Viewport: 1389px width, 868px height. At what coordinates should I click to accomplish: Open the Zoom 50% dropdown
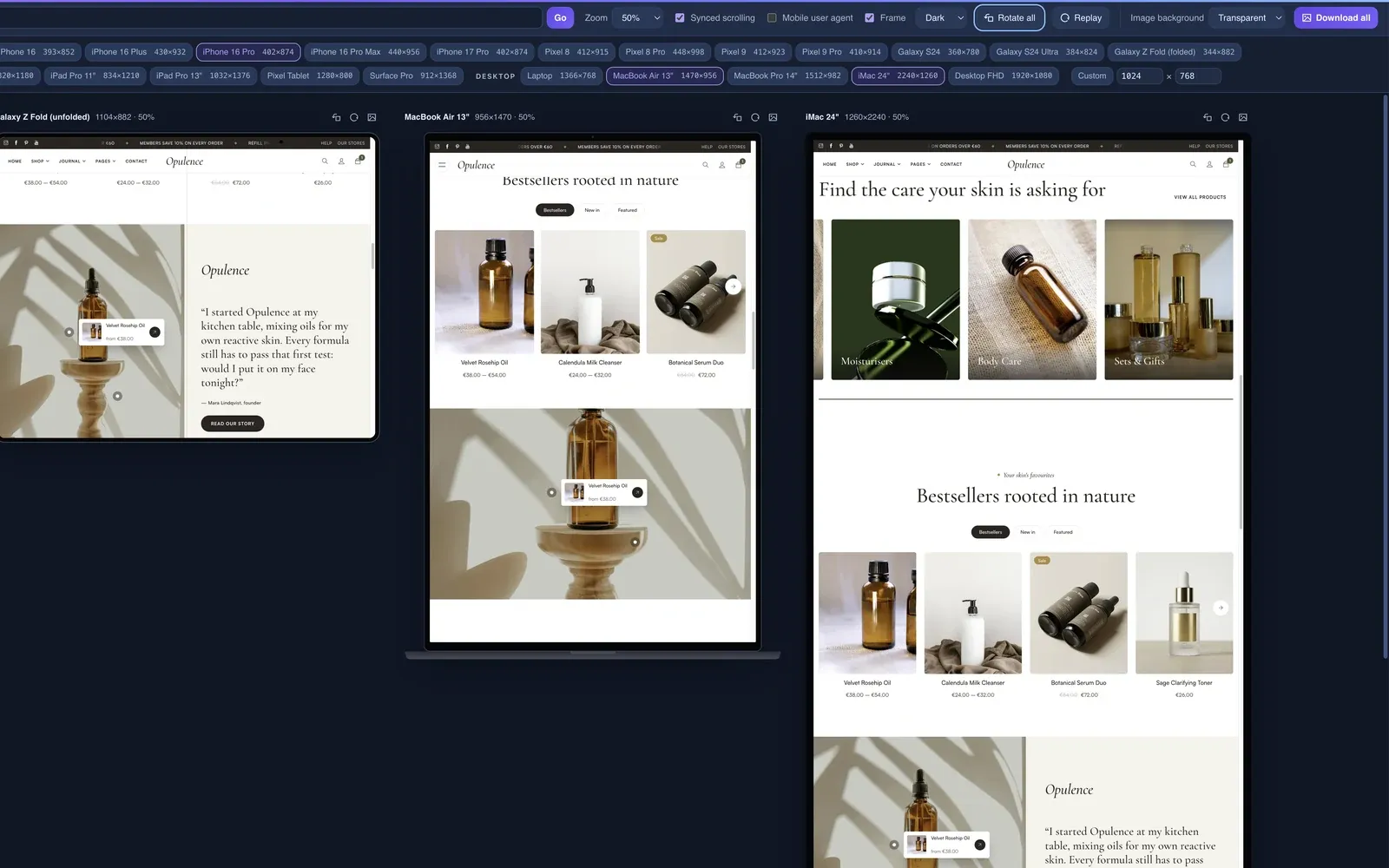click(641, 17)
